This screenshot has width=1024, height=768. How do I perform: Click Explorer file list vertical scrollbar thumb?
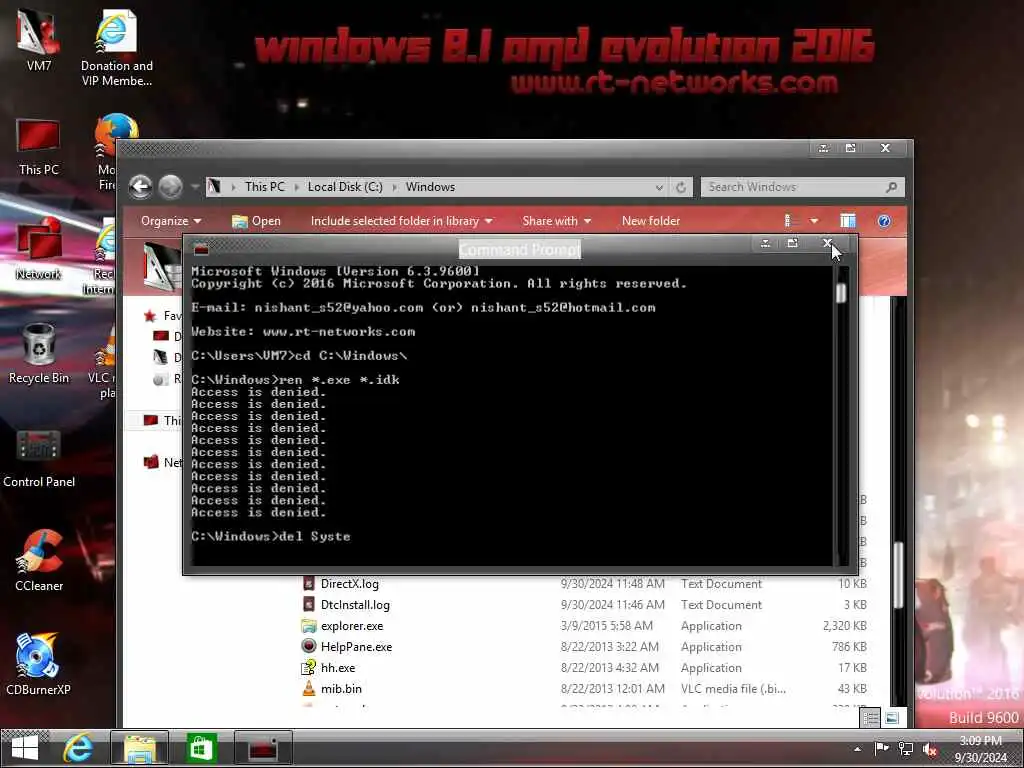(899, 576)
